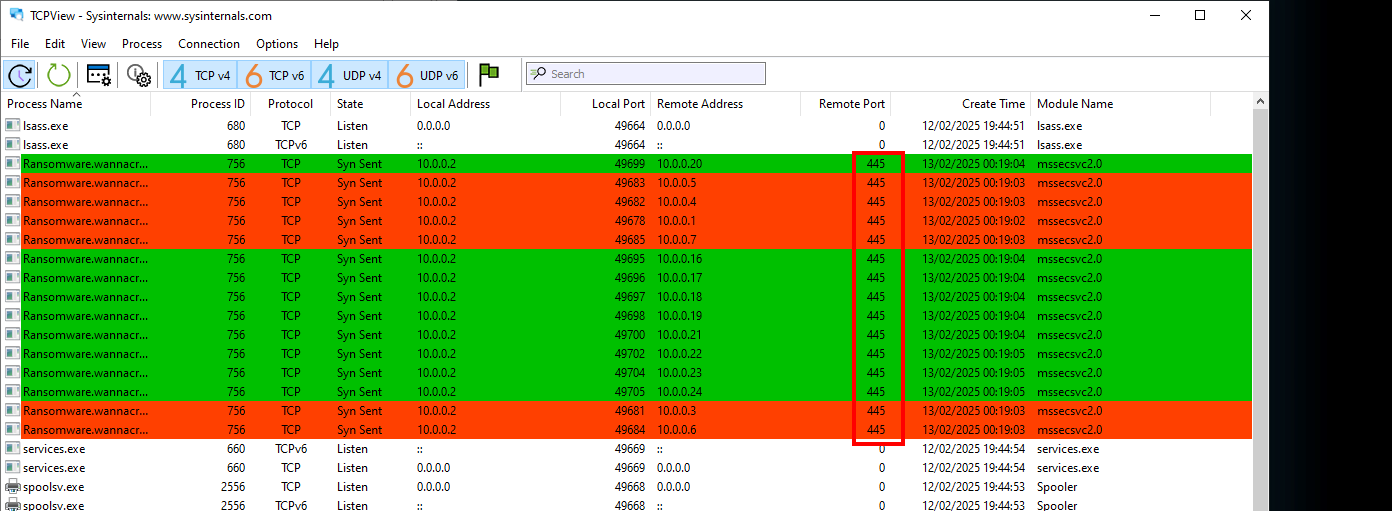Toggle the auto-refresh clock icon
The height and width of the screenshot is (511, 1392).
pos(20,74)
